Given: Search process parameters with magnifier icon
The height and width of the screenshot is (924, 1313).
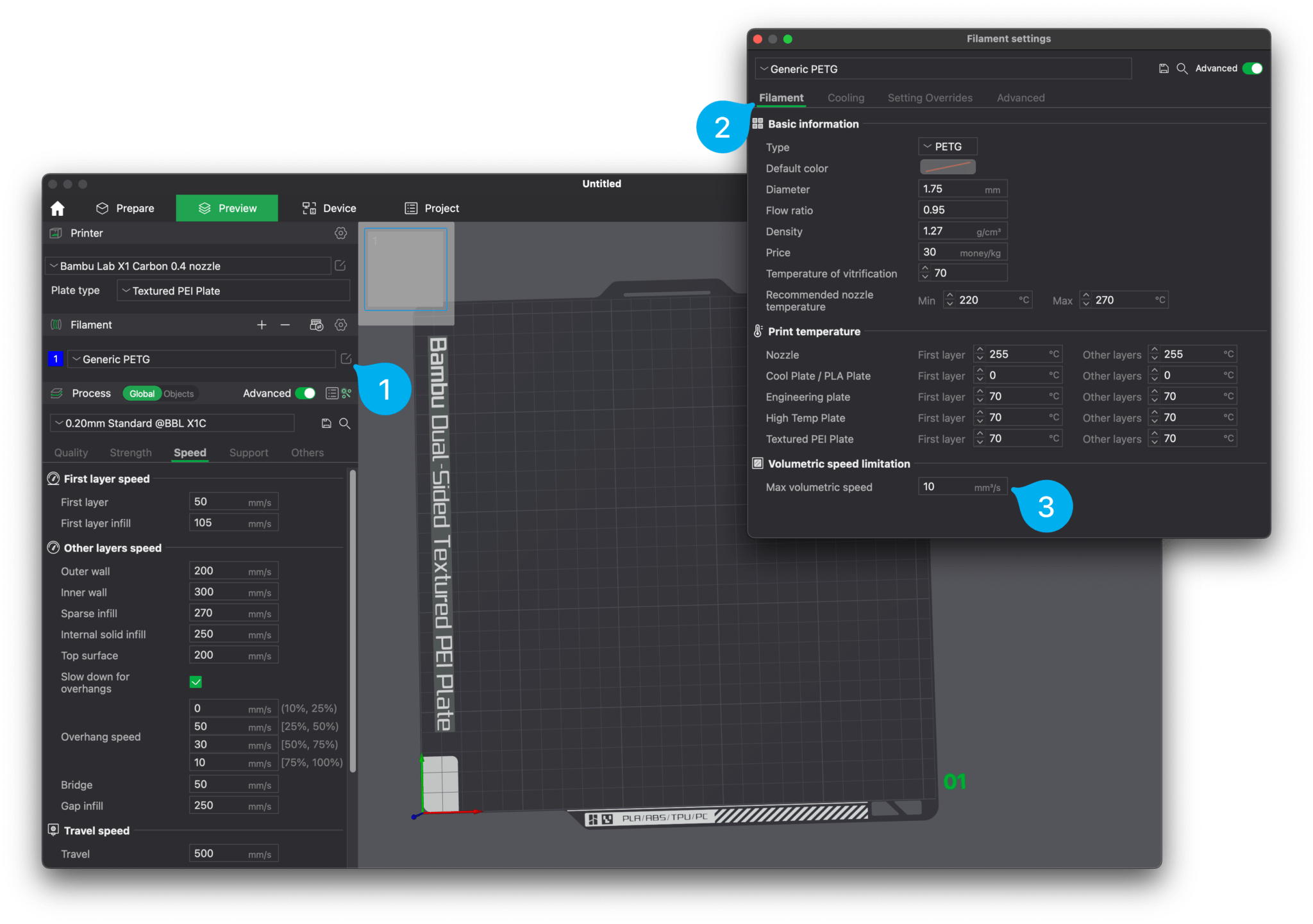Looking at the screenshot, I should (345, 423).
